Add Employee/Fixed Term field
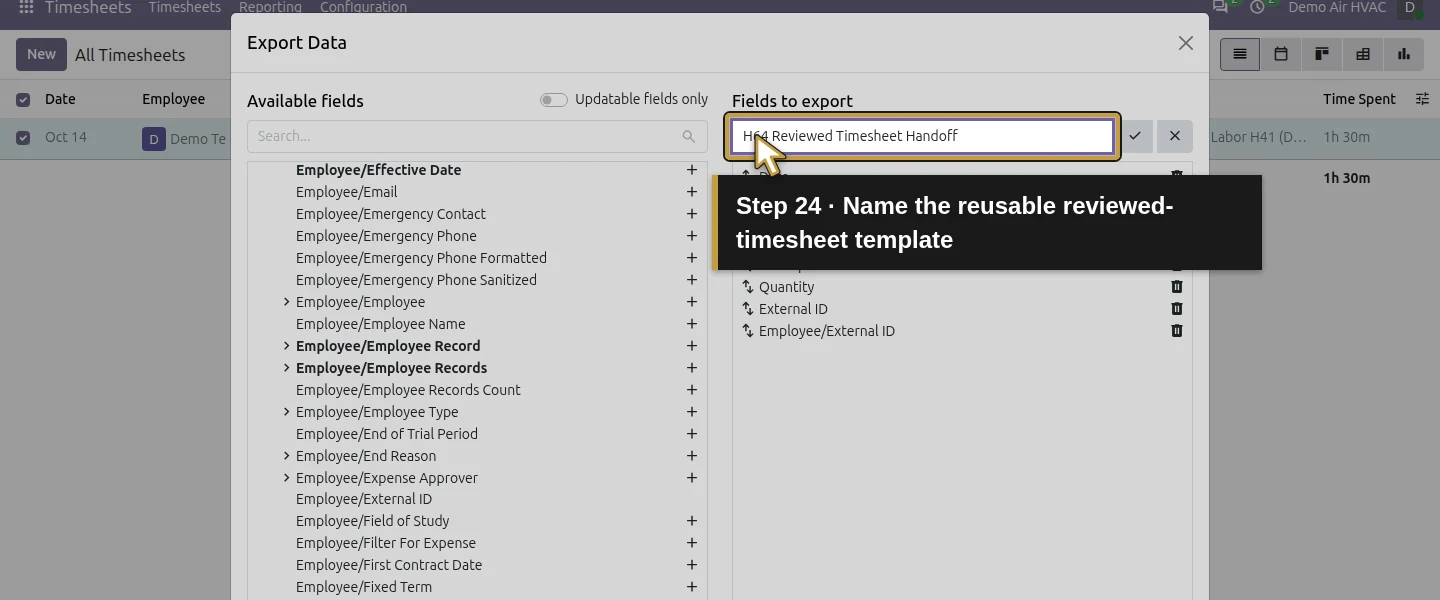1440x600 pixels. click(x=691, y=587)
